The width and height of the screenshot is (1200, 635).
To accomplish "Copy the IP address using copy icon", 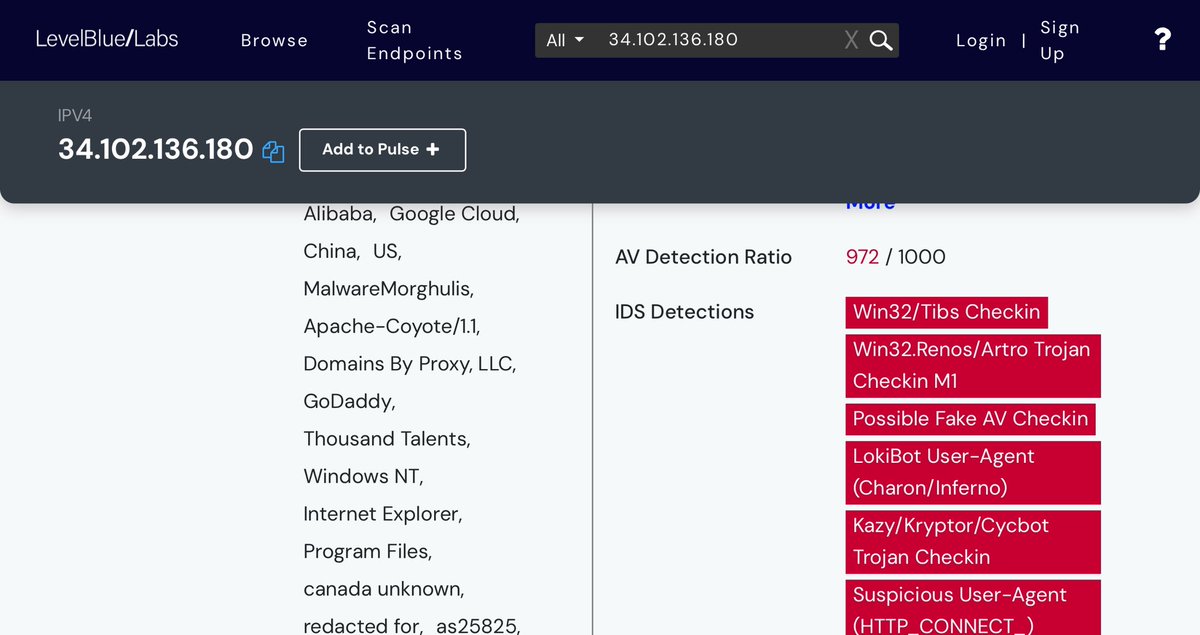I will coord(273,151).
